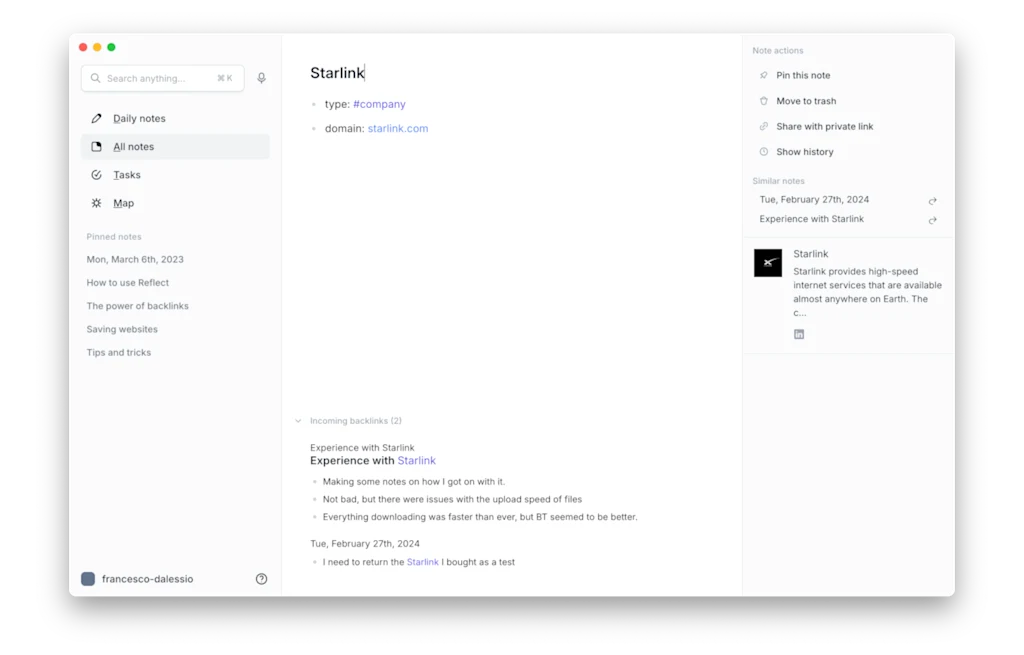Start voice capture with the microphone icon

tap(261, 77)
